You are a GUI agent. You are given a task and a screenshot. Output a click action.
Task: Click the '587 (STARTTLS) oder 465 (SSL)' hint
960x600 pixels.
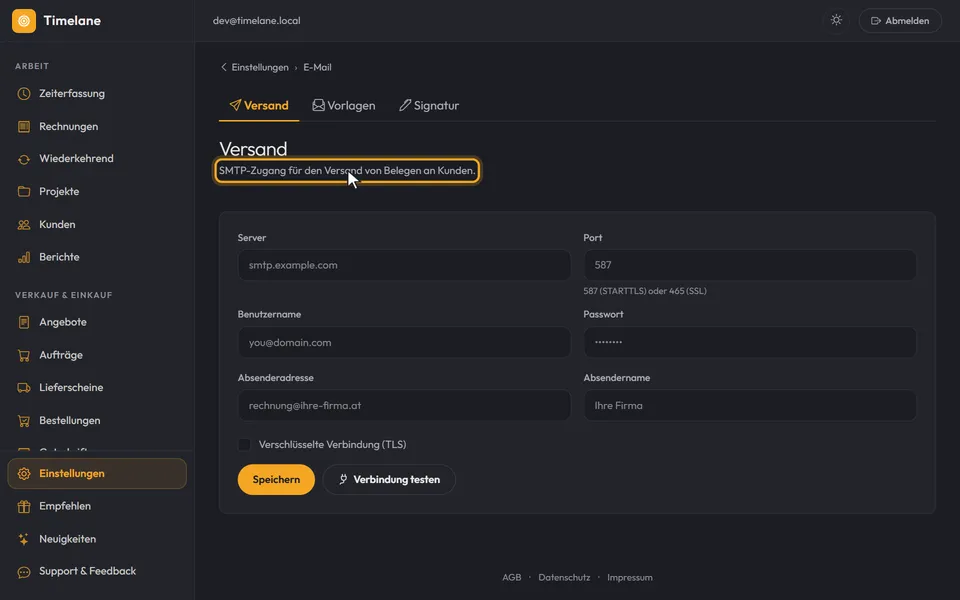(x=645, y=291)
